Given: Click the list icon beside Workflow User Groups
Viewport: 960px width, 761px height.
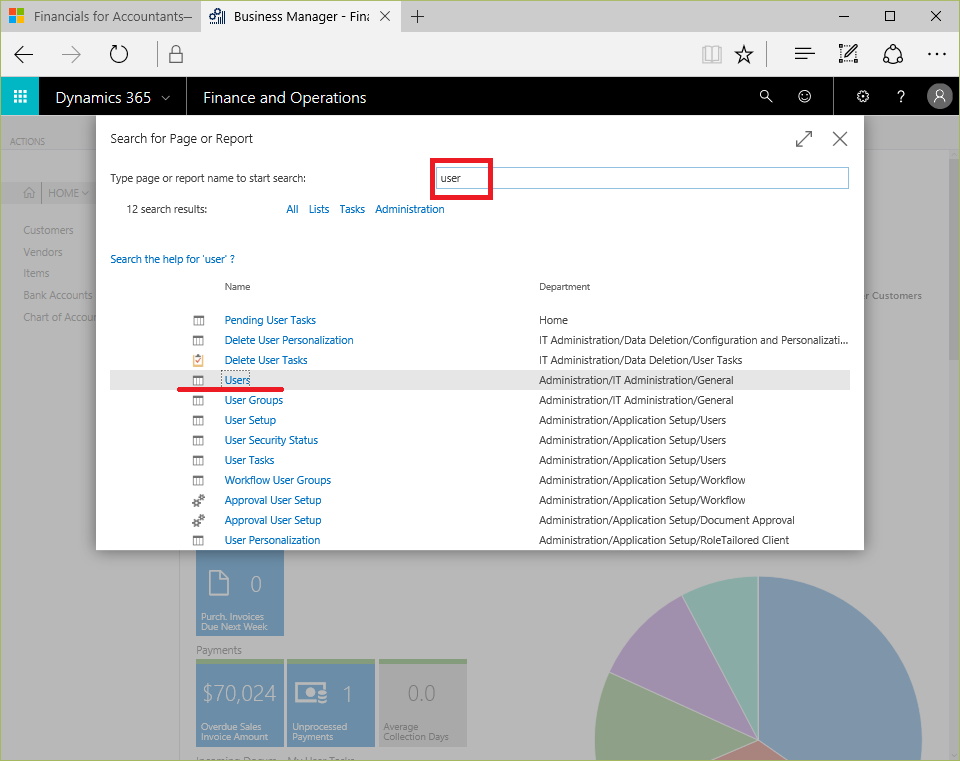Looking at the screenshot, I should [198, 481].
